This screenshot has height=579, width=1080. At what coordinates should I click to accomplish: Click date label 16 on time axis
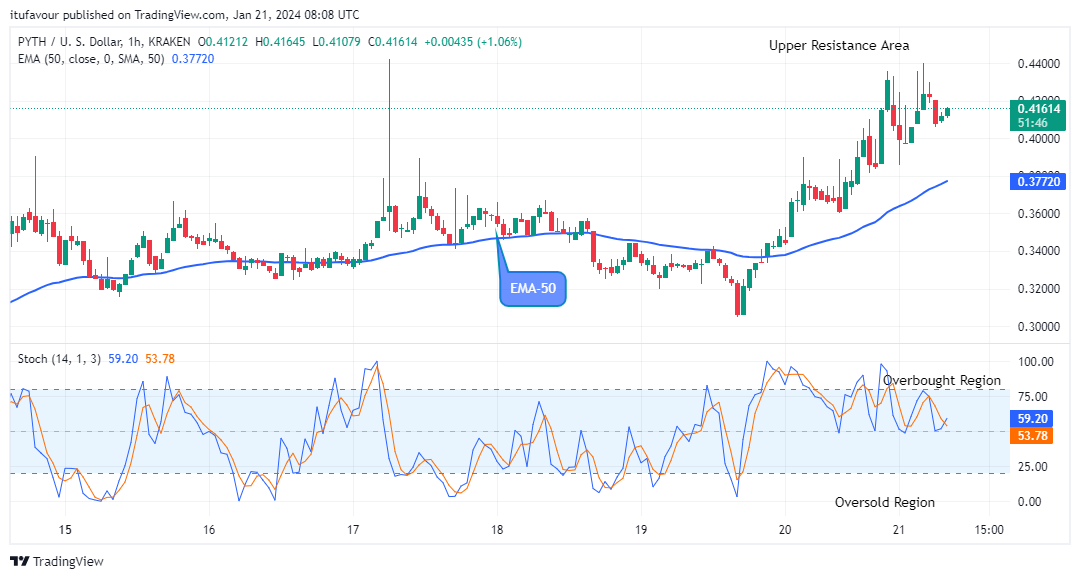[x=209, y=530]
